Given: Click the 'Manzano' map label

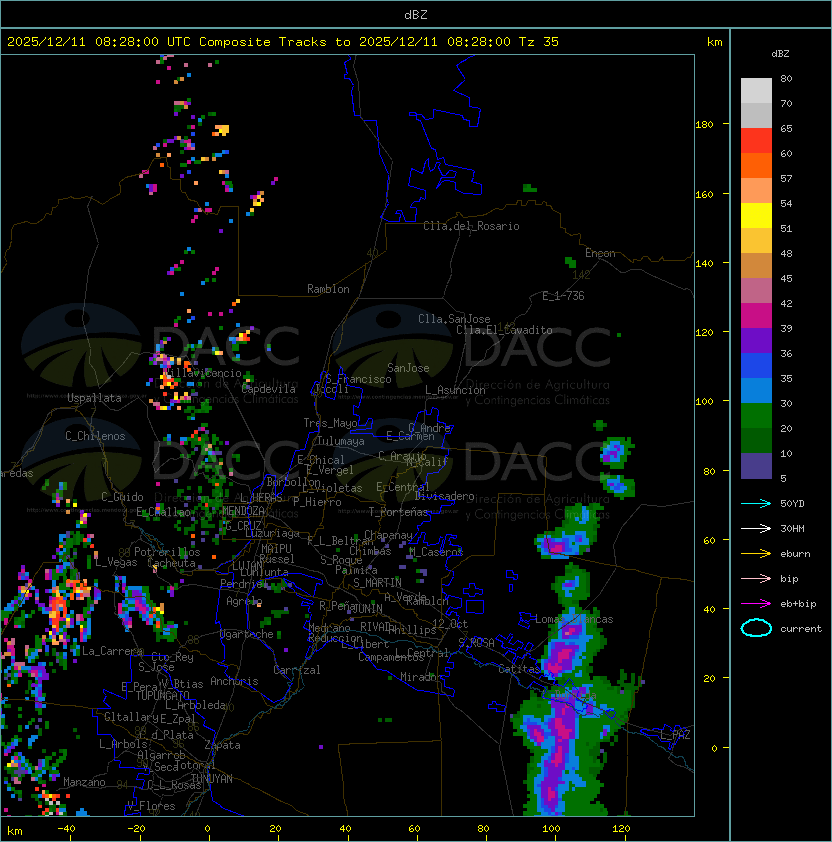Looking at the screenshot, I should [84, 782].
